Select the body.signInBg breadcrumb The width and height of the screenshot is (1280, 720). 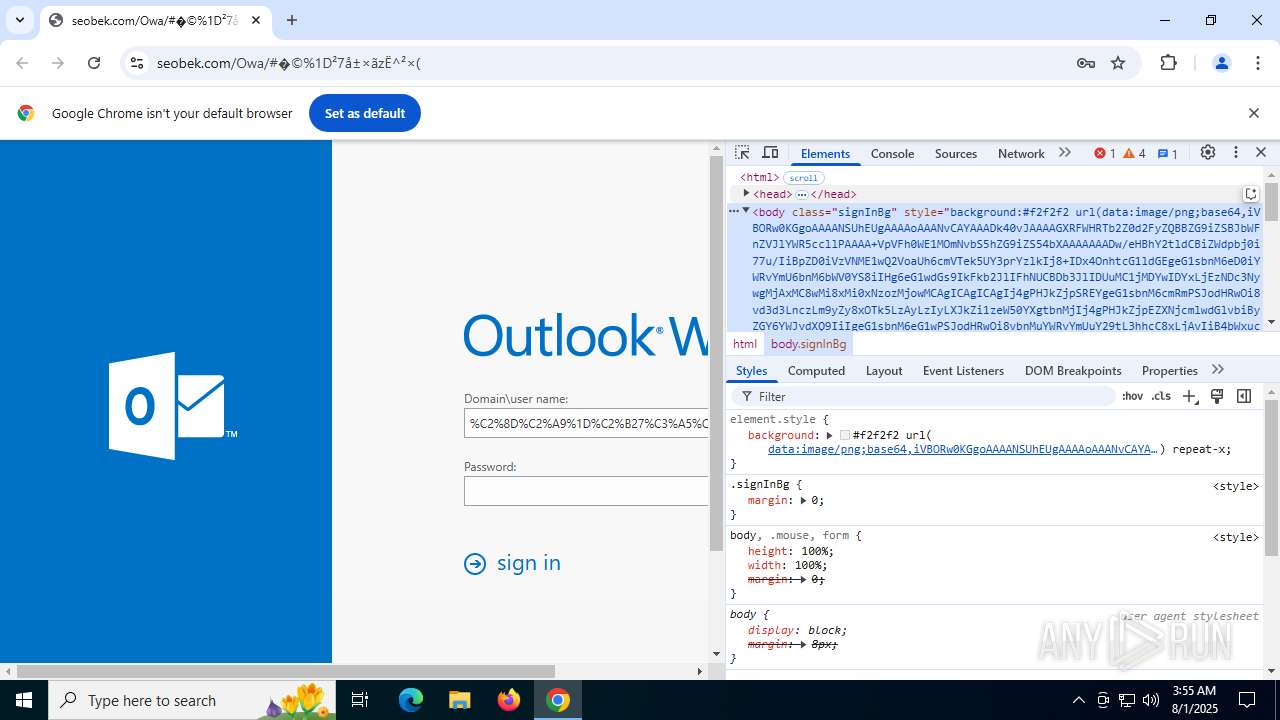[x=808, y=344]
